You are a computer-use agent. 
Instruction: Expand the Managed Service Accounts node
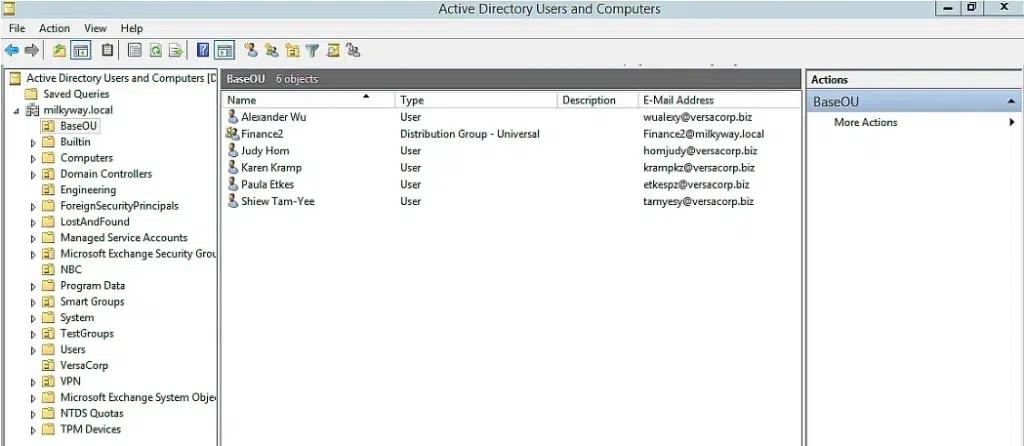pos(33,238)
